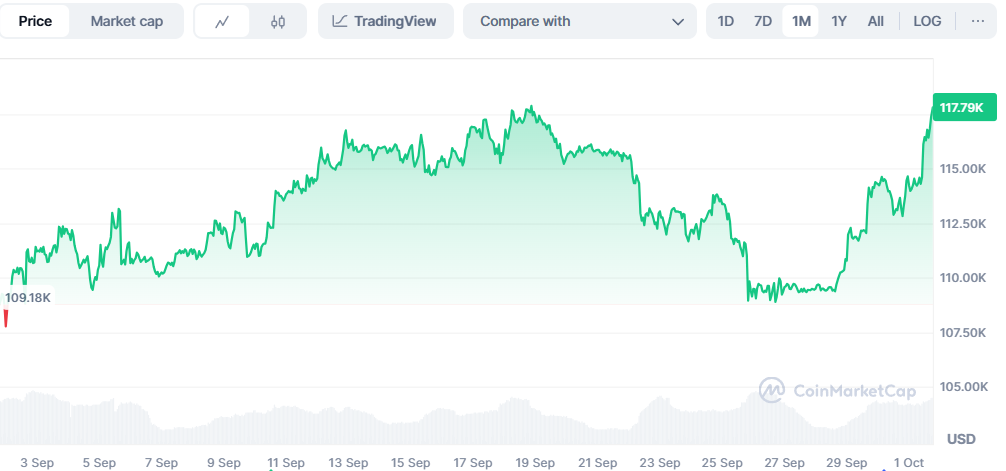Viewport: 1006px width, 471px height.
Task: Open the TradingView chart icon
Action: pyautogui.click(x=340, y=21)
